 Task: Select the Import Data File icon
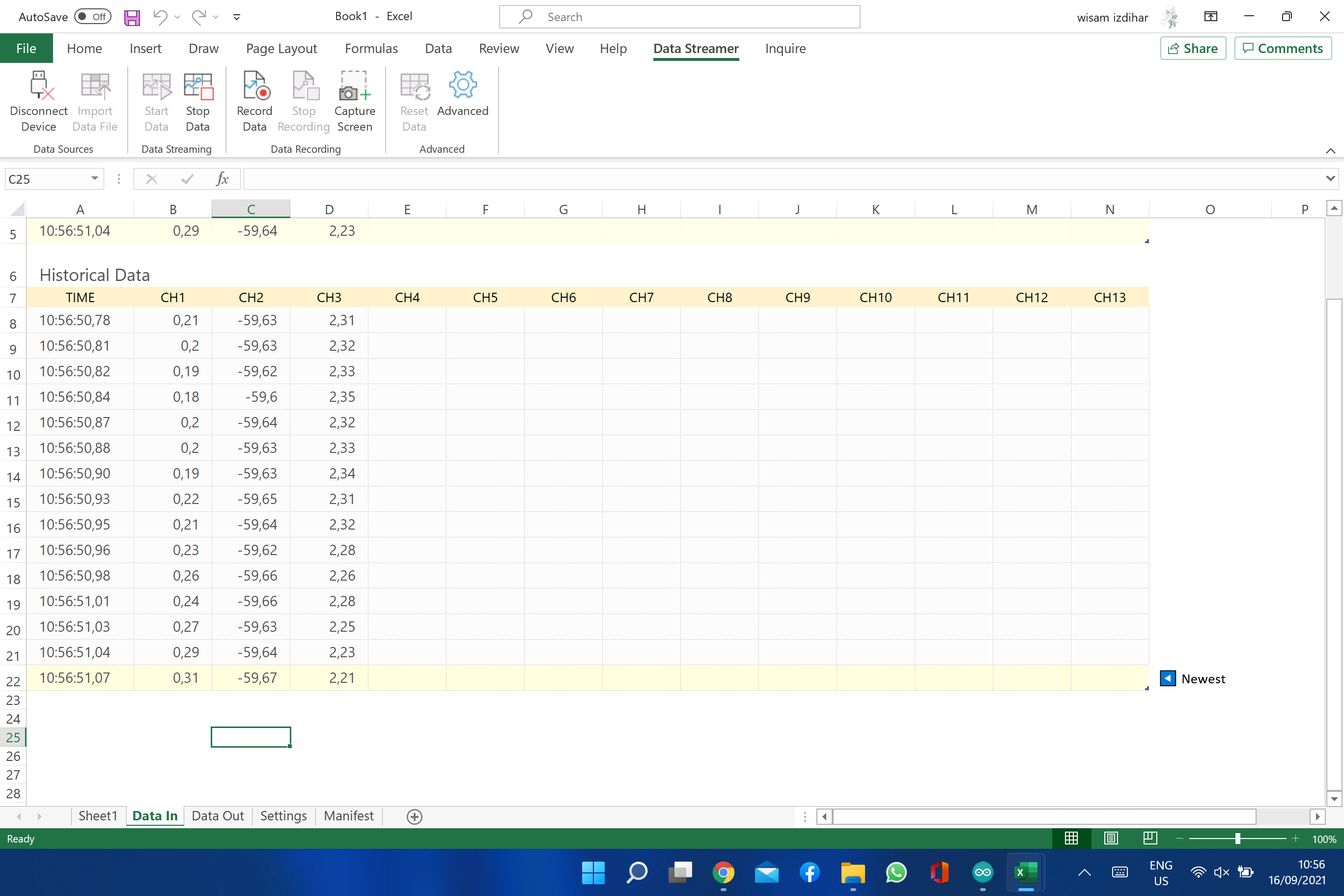95,85
